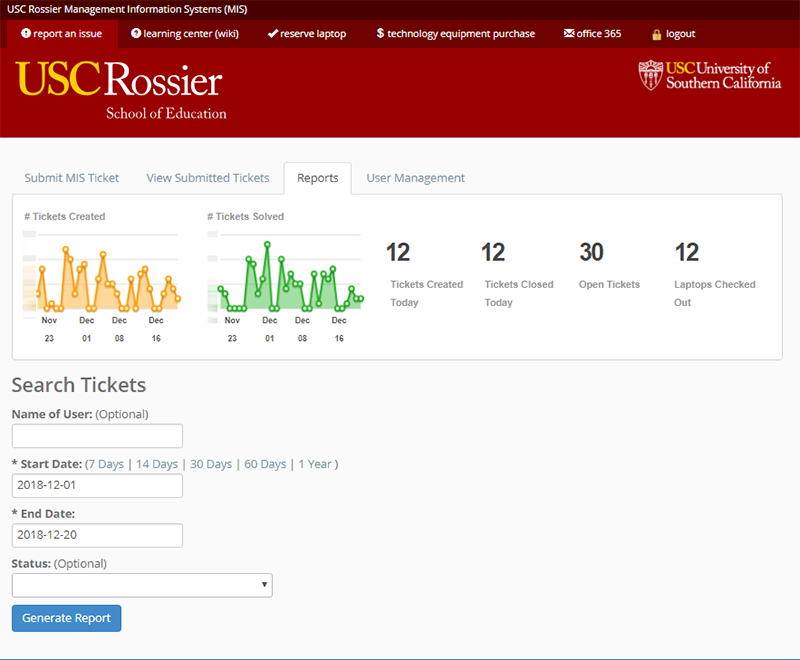The height and width of the screenshot is (660, 800).
Task: Switch to the Submit MIS Ticket tab
Action: pyautogui.click(x=72, y=178)
